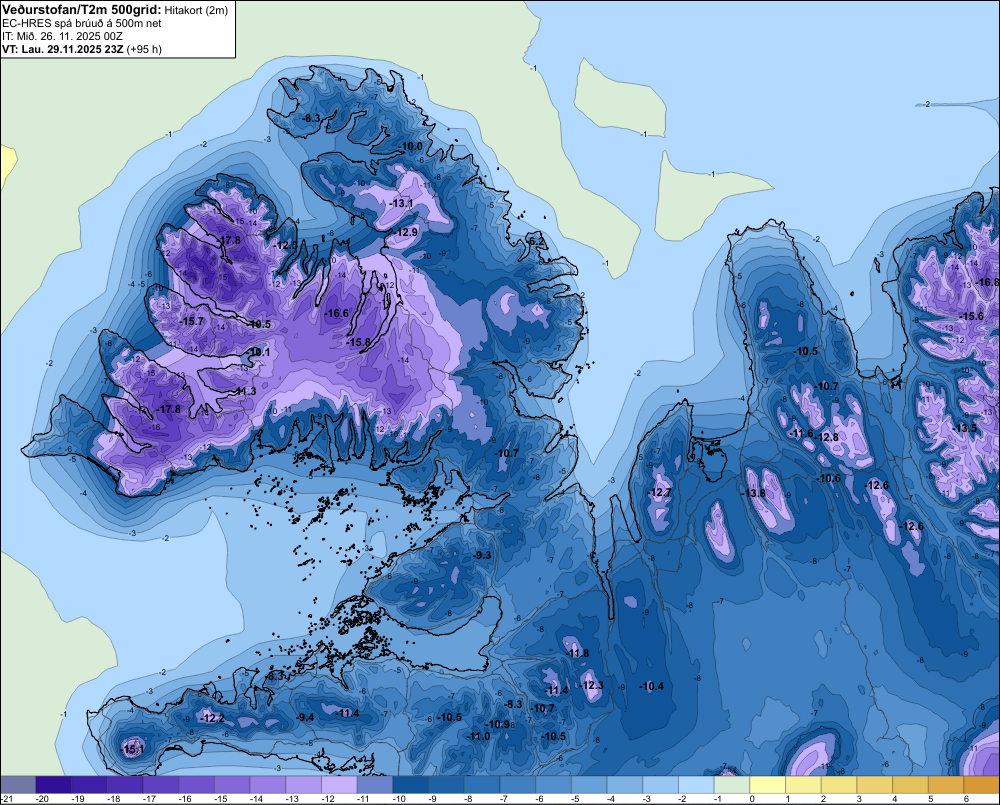Click the legend color swatch above the -14 label
The height and width of the screenshot is (805, 1000).
coord(268,785)
